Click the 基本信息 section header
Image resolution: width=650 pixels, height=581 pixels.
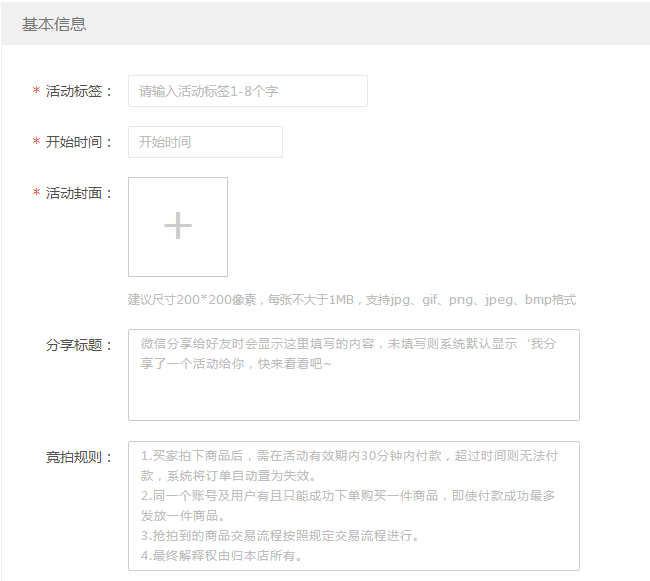[x=54, y=24]
